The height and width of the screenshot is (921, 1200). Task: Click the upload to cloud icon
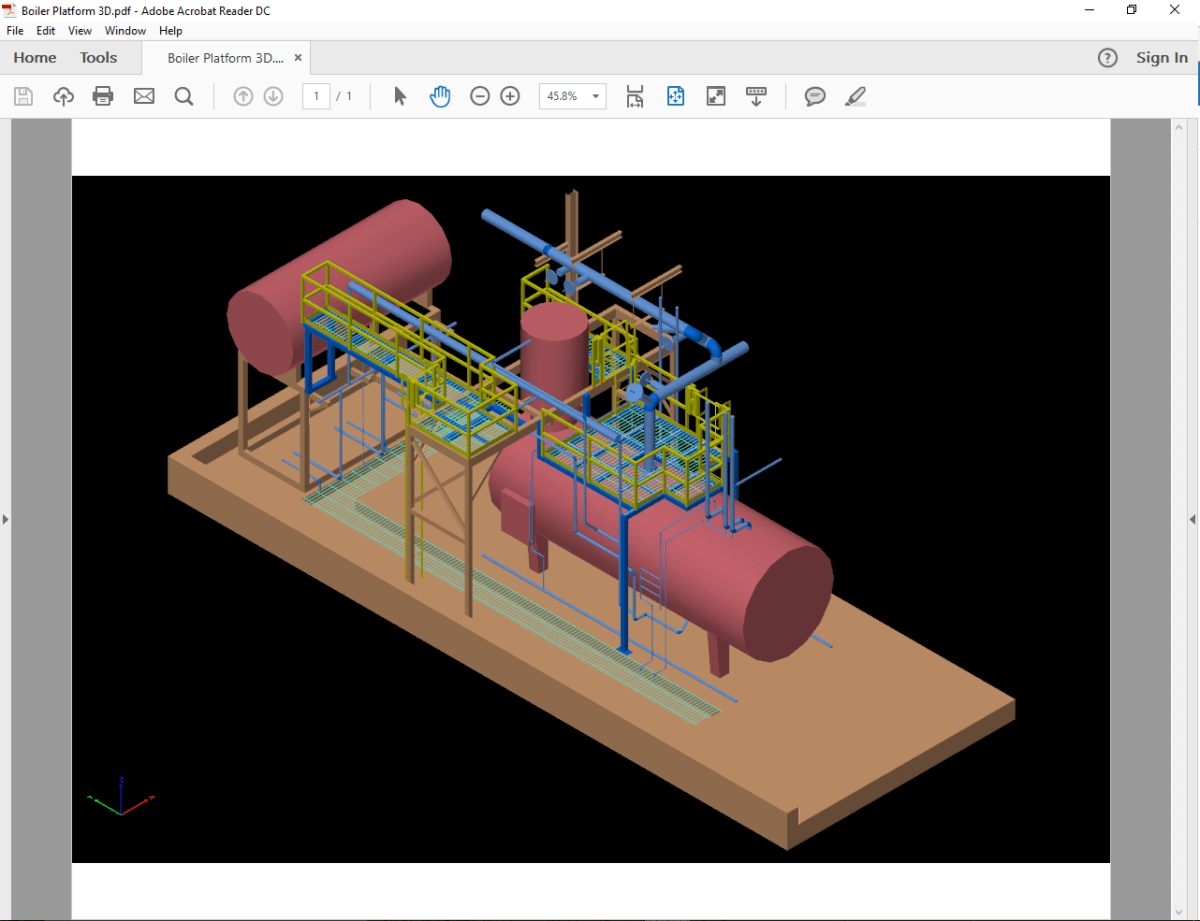[63, 96]
